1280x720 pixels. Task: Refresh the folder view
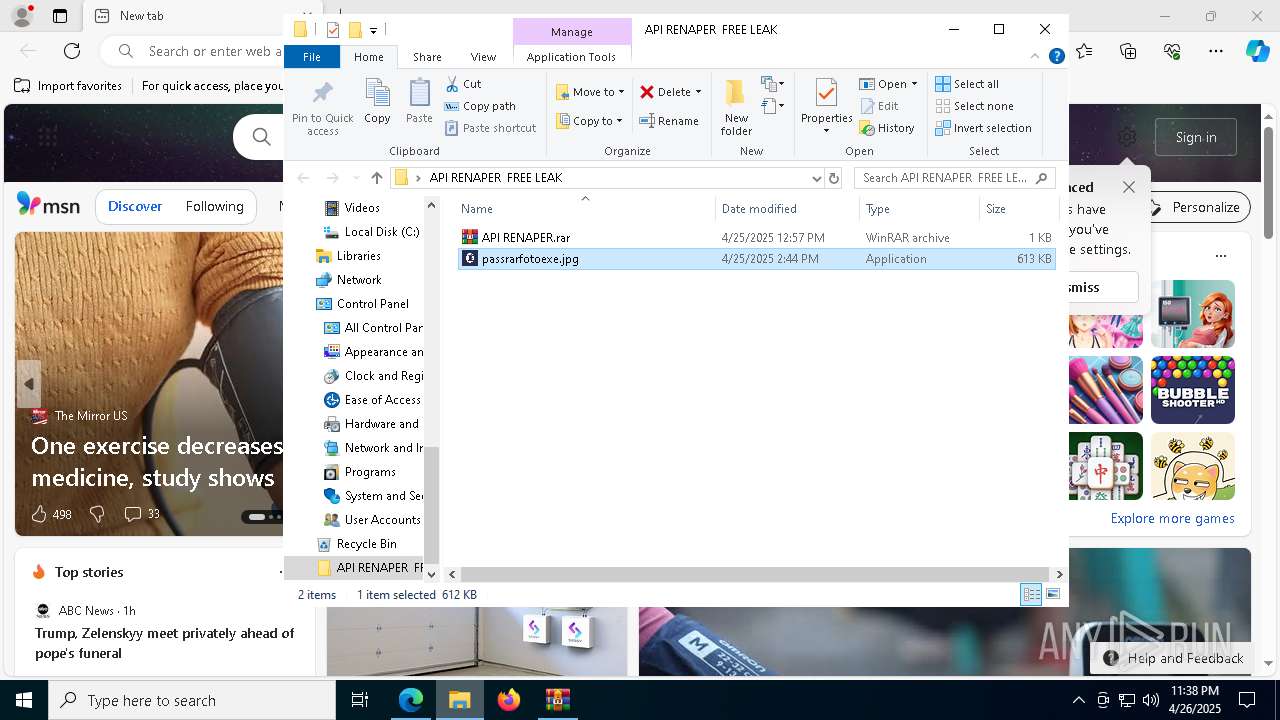click(834, 178)
